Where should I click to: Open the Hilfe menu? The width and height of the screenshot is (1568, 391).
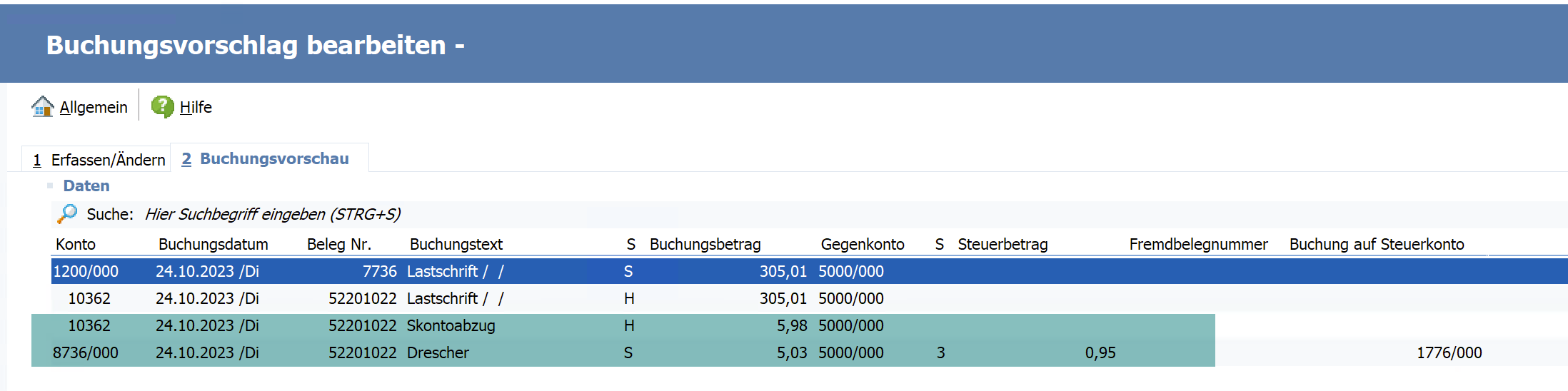point(195,107)
